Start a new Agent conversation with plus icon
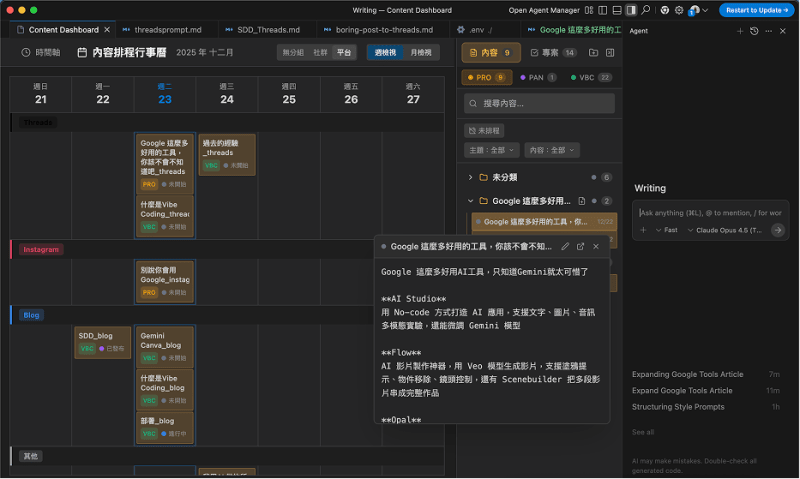 (740, 31)
